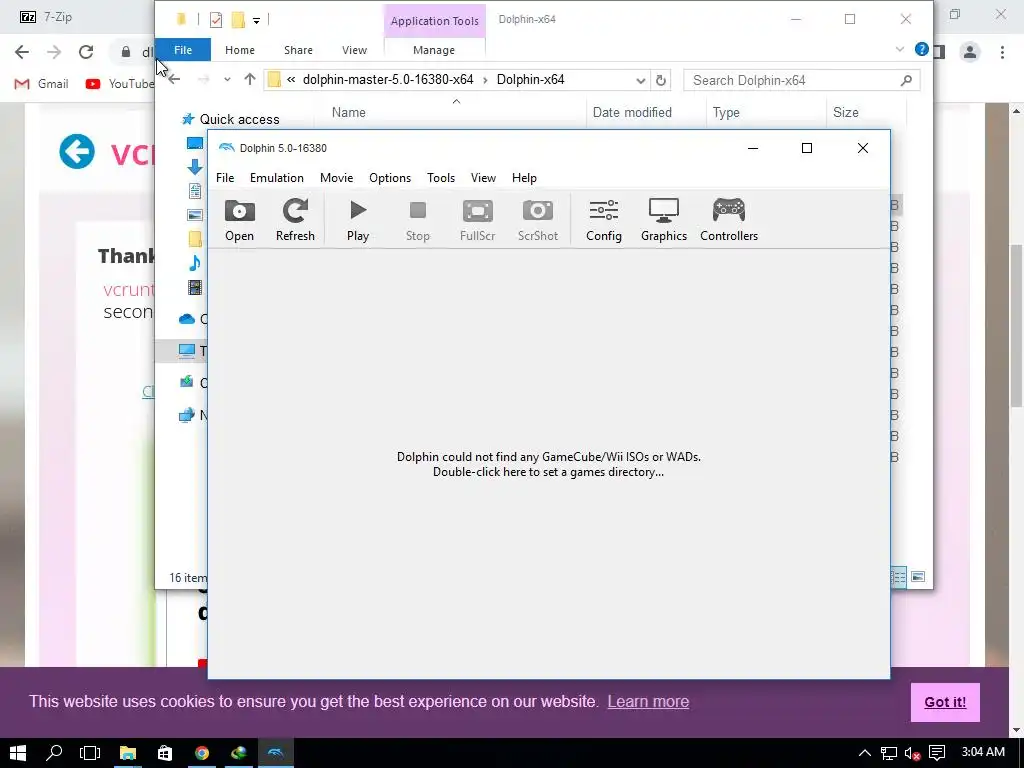Open the Emulation menu
This screenshot has width=1024, height=768.
(276, 178)
